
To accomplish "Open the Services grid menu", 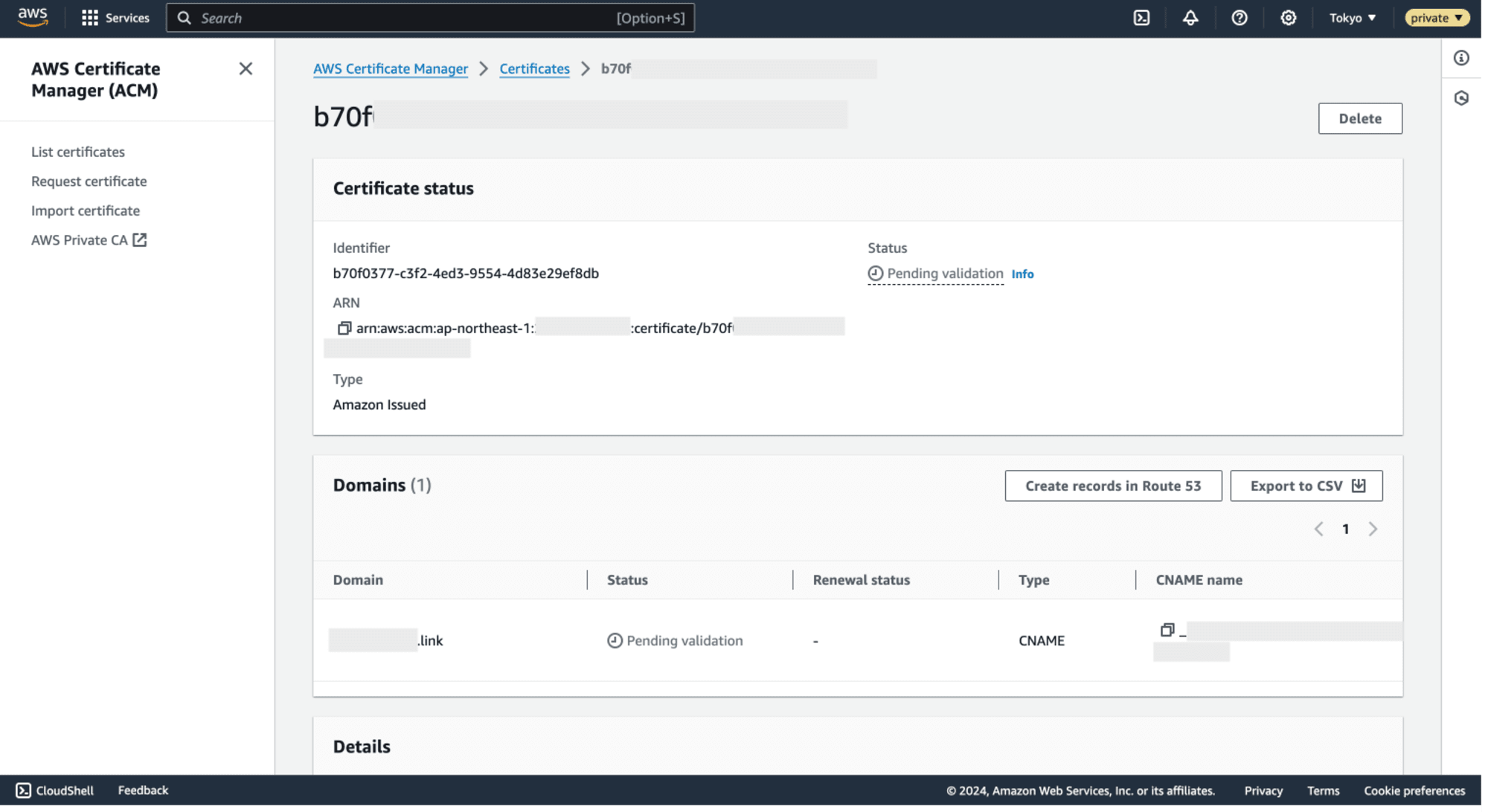I will click(x=115, y=18).
